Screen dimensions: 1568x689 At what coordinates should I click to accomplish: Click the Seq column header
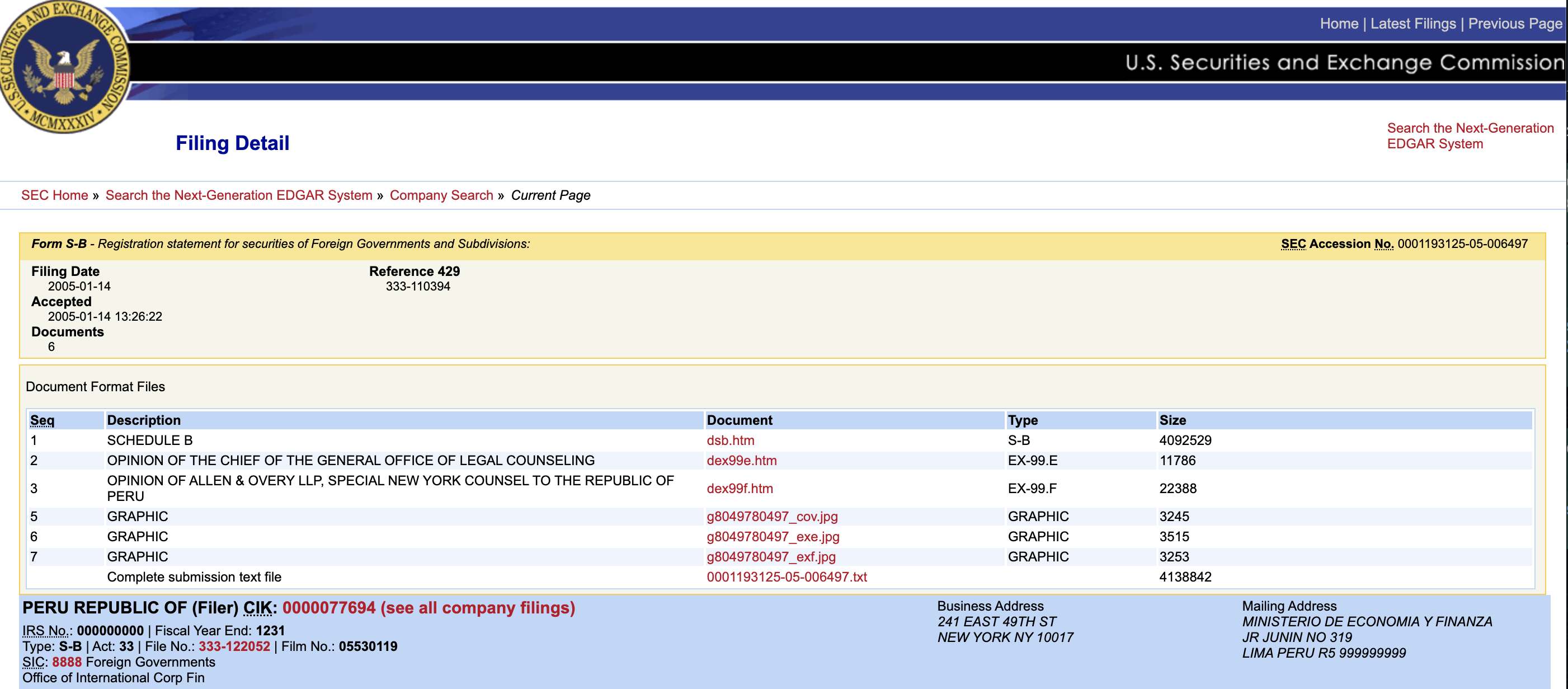pos(42,420)
